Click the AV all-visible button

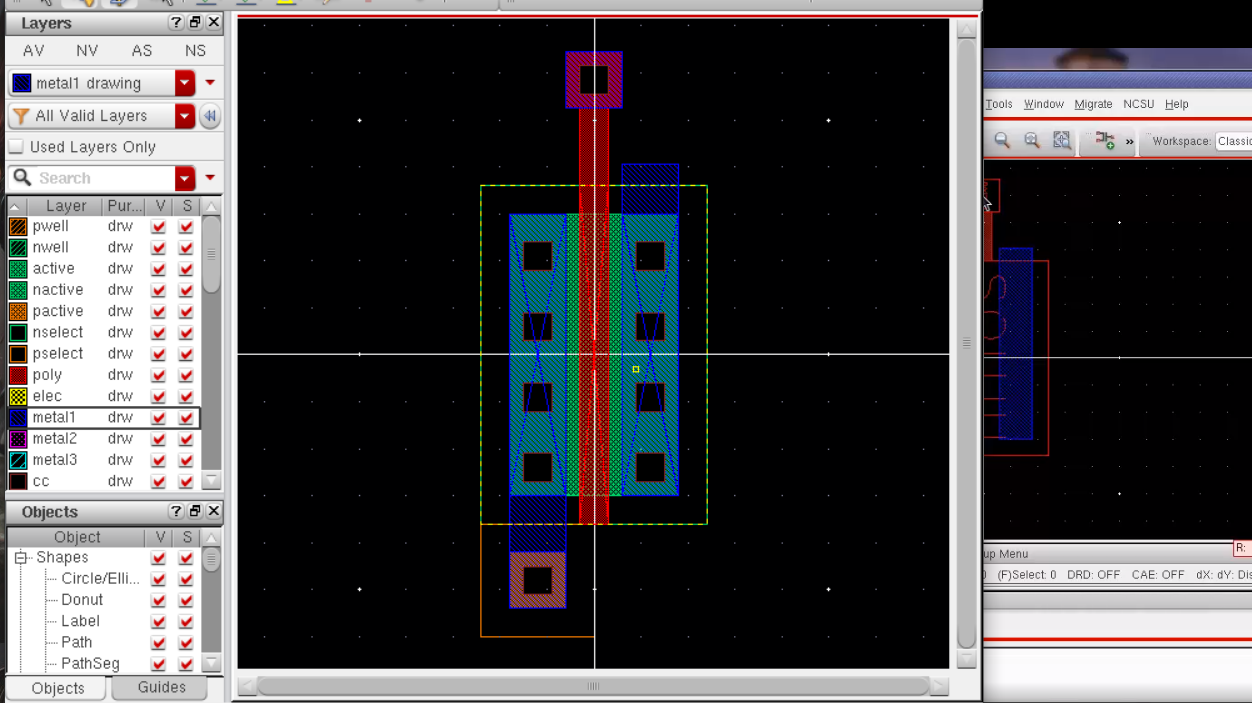pos(33,50)
